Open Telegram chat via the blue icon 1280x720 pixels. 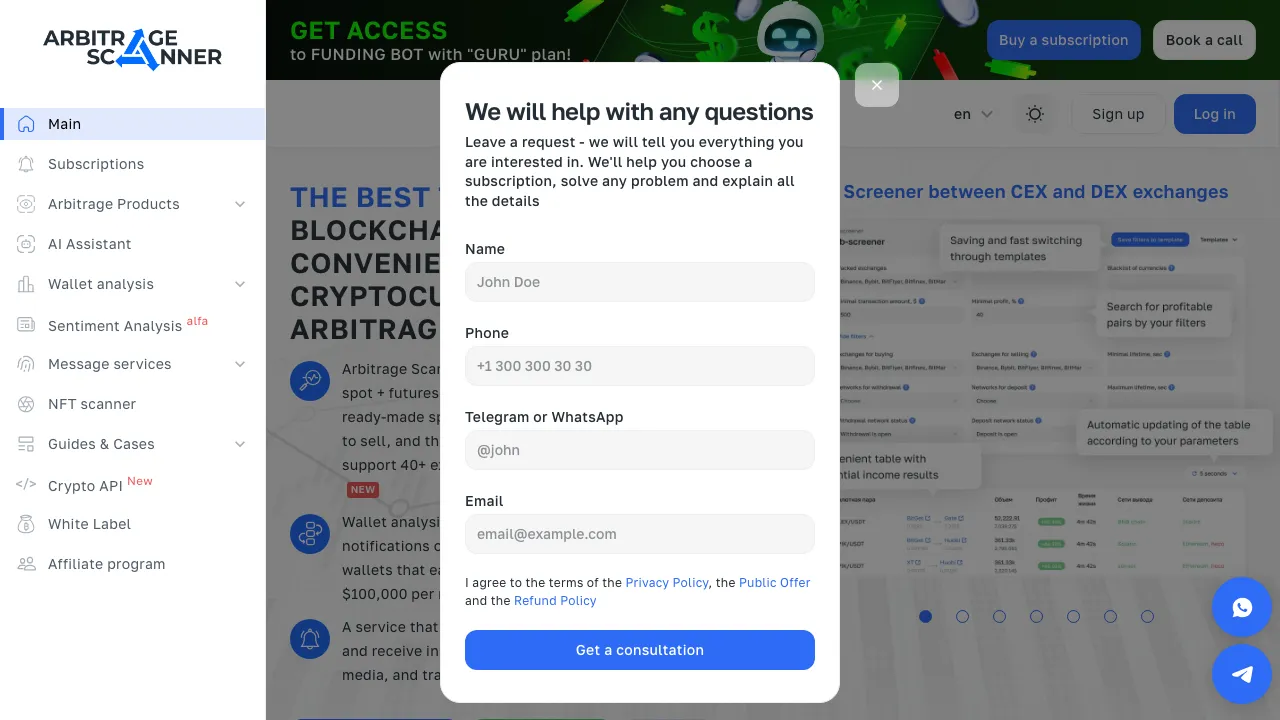[1242, 674]
